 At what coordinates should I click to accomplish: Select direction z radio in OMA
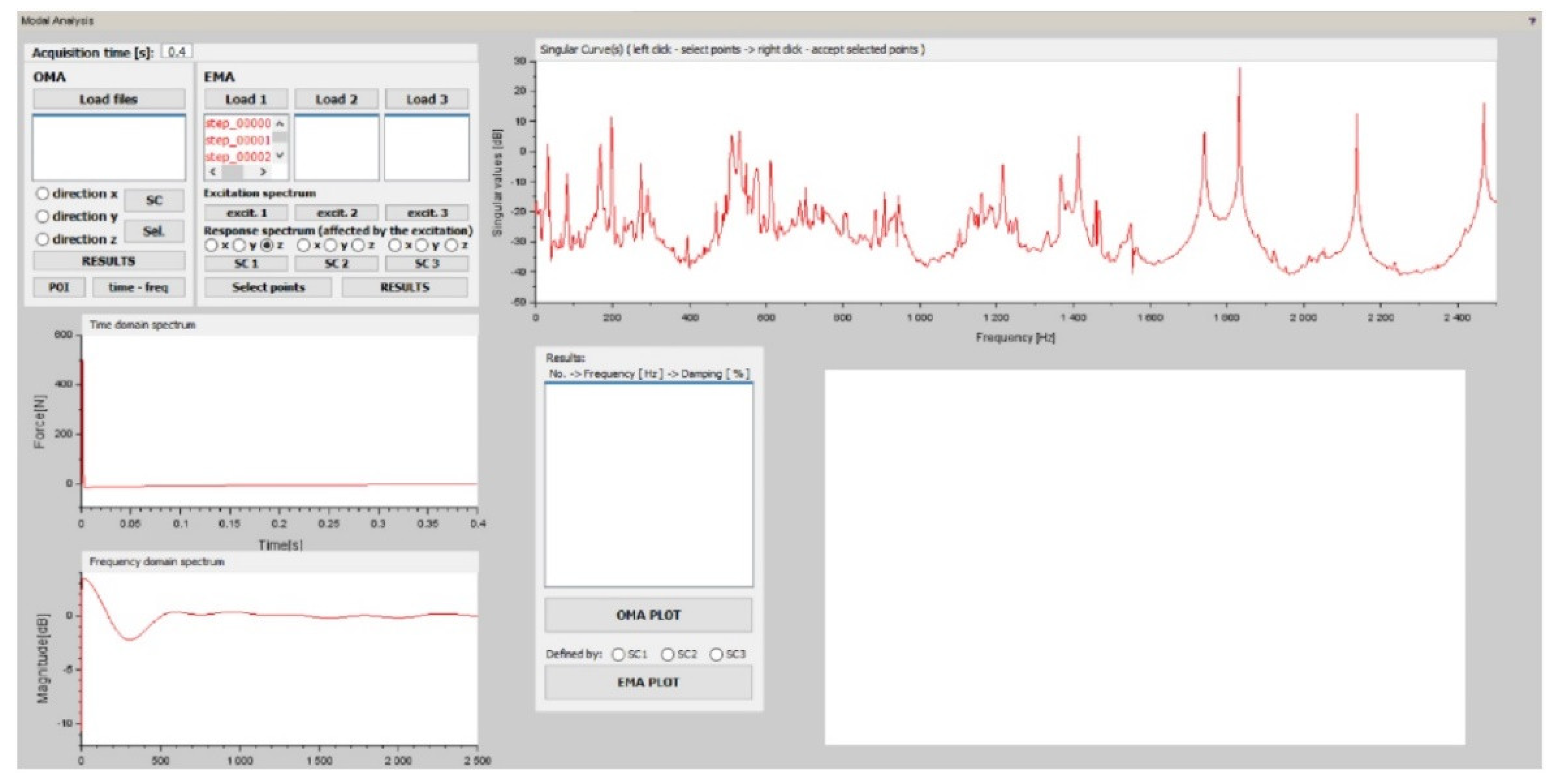pyautogui.click(x=42, y=239)
